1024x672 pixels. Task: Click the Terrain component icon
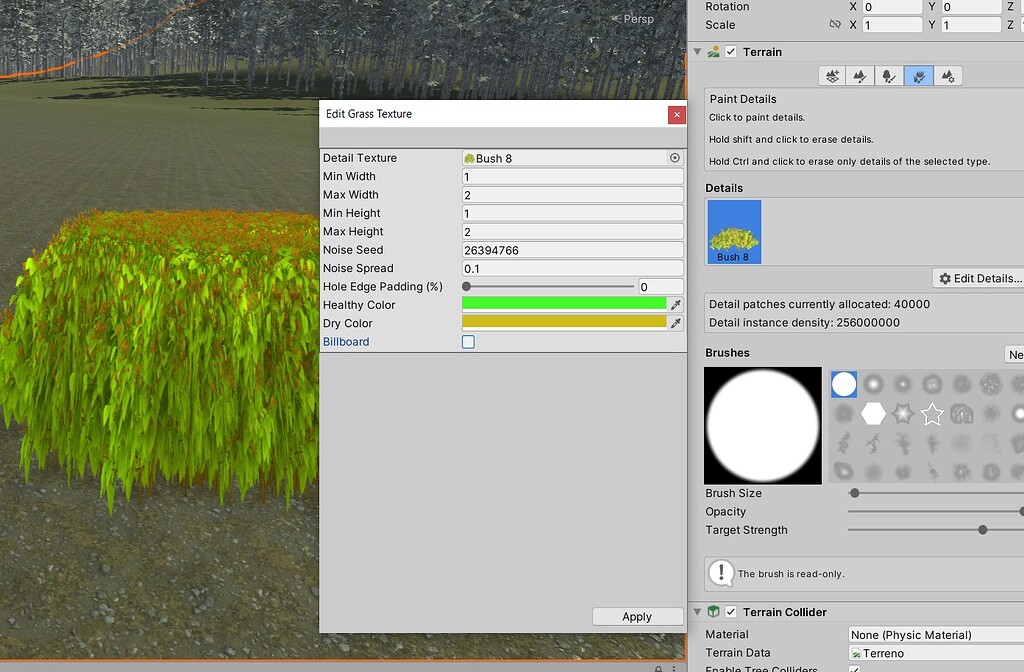[713, 51]
